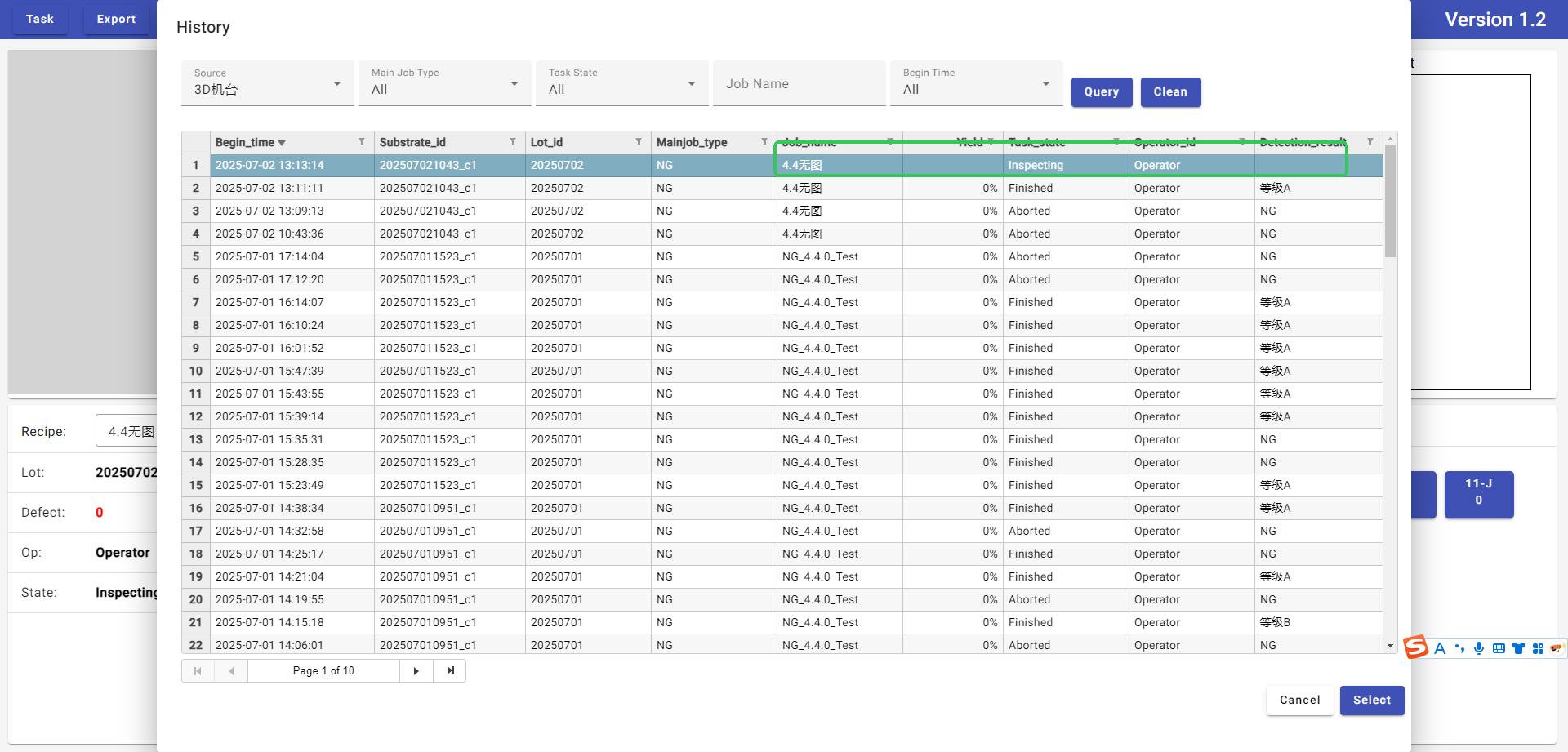This screenshot has width=1568, height=752.
Task: Open filter for Substrate_id column
Action: click(x=513, y=142)
